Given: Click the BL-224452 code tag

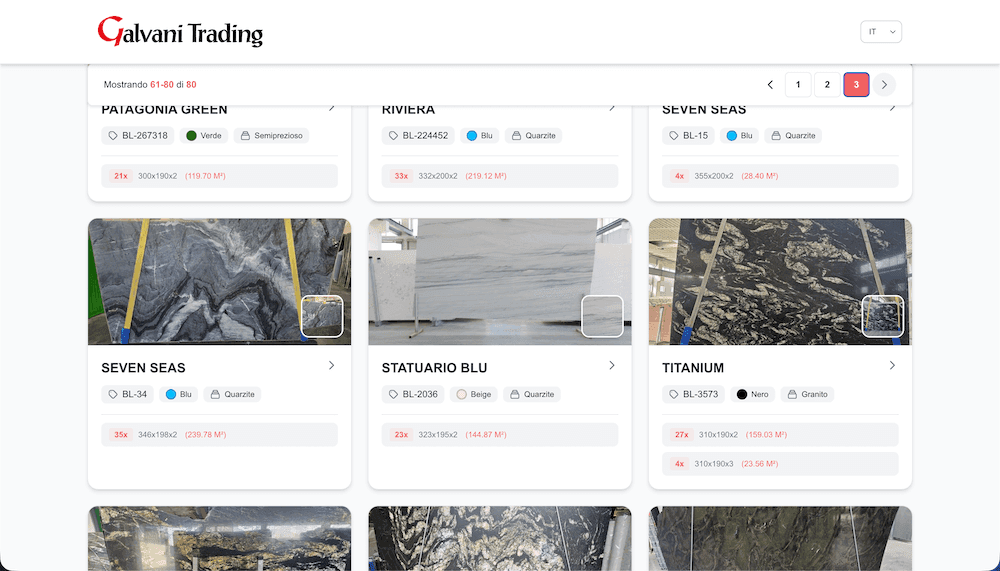Looking at the screenshot, I should [x=418, y=136].
